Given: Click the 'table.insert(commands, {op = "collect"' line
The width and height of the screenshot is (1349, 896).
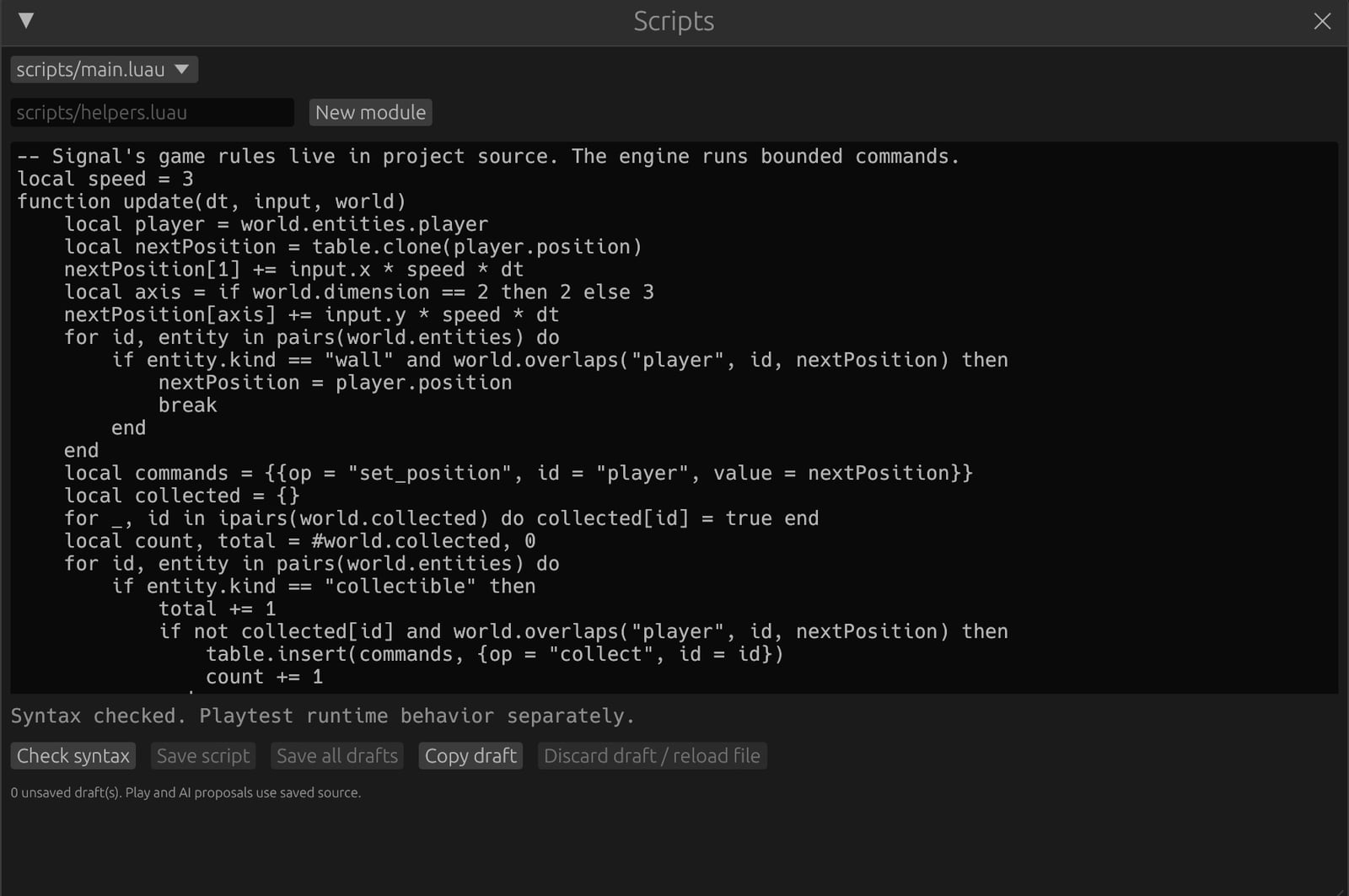Looking at the screenshot, I should click(495, 654).
